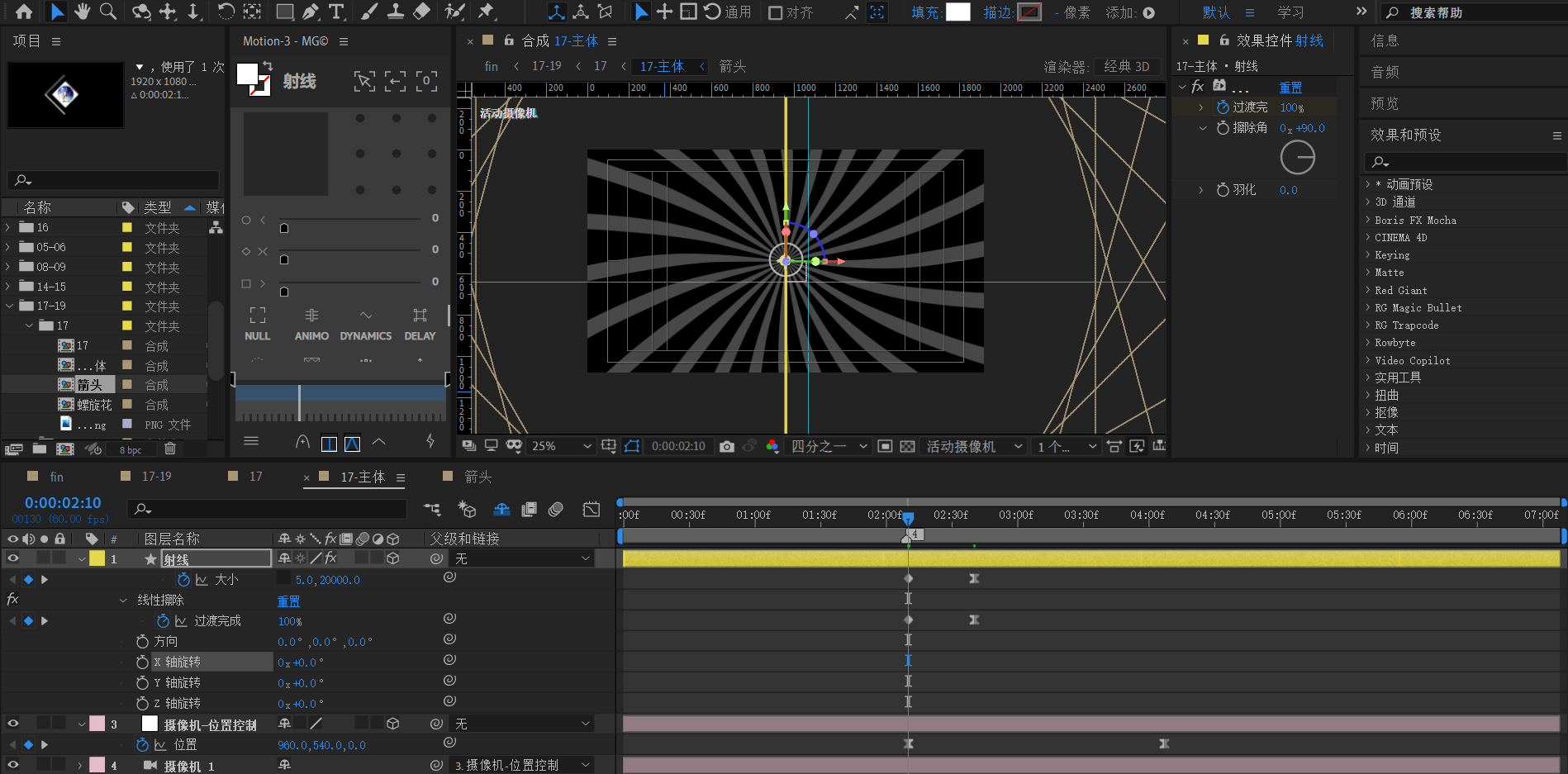Screen dimensions: 1568x774
Task: Click 重置 link for 线性擦除 in timeline
Action: [x=288, y=601]
